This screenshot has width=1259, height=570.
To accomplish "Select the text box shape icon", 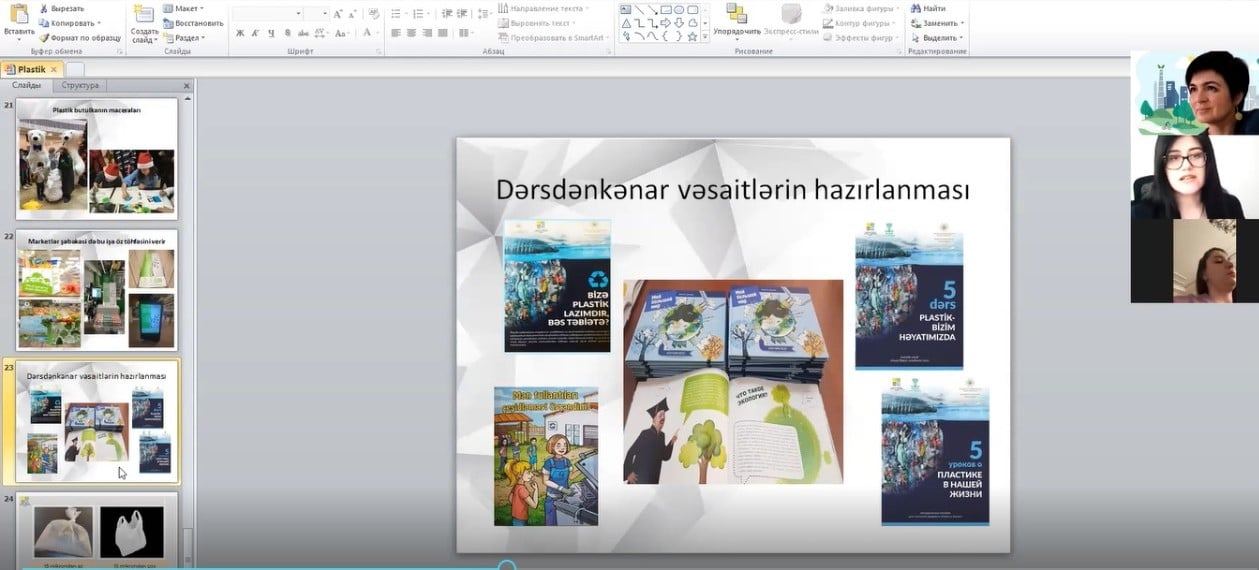I will pos(626,10).
